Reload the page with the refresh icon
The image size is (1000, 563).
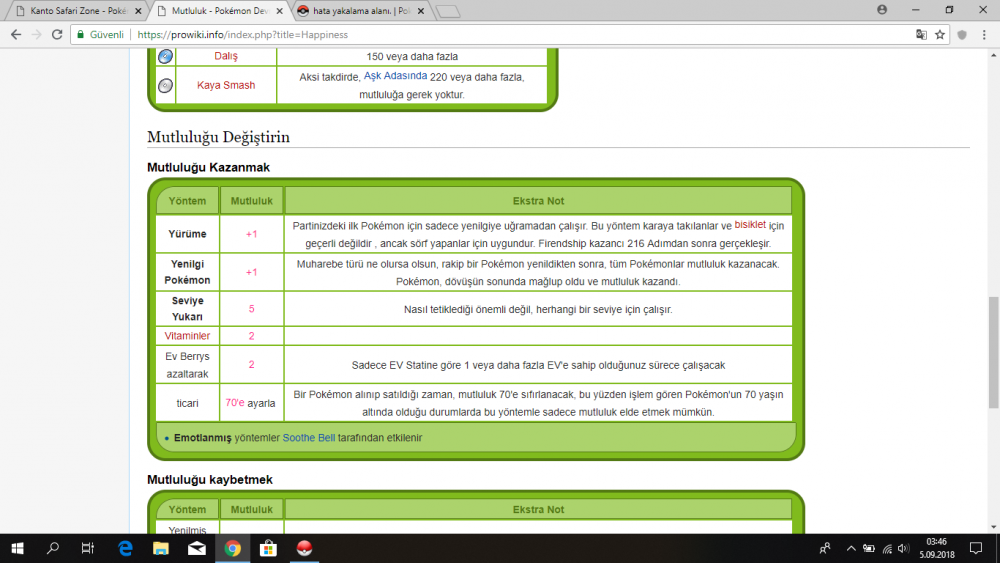click(x=58, y=34)
